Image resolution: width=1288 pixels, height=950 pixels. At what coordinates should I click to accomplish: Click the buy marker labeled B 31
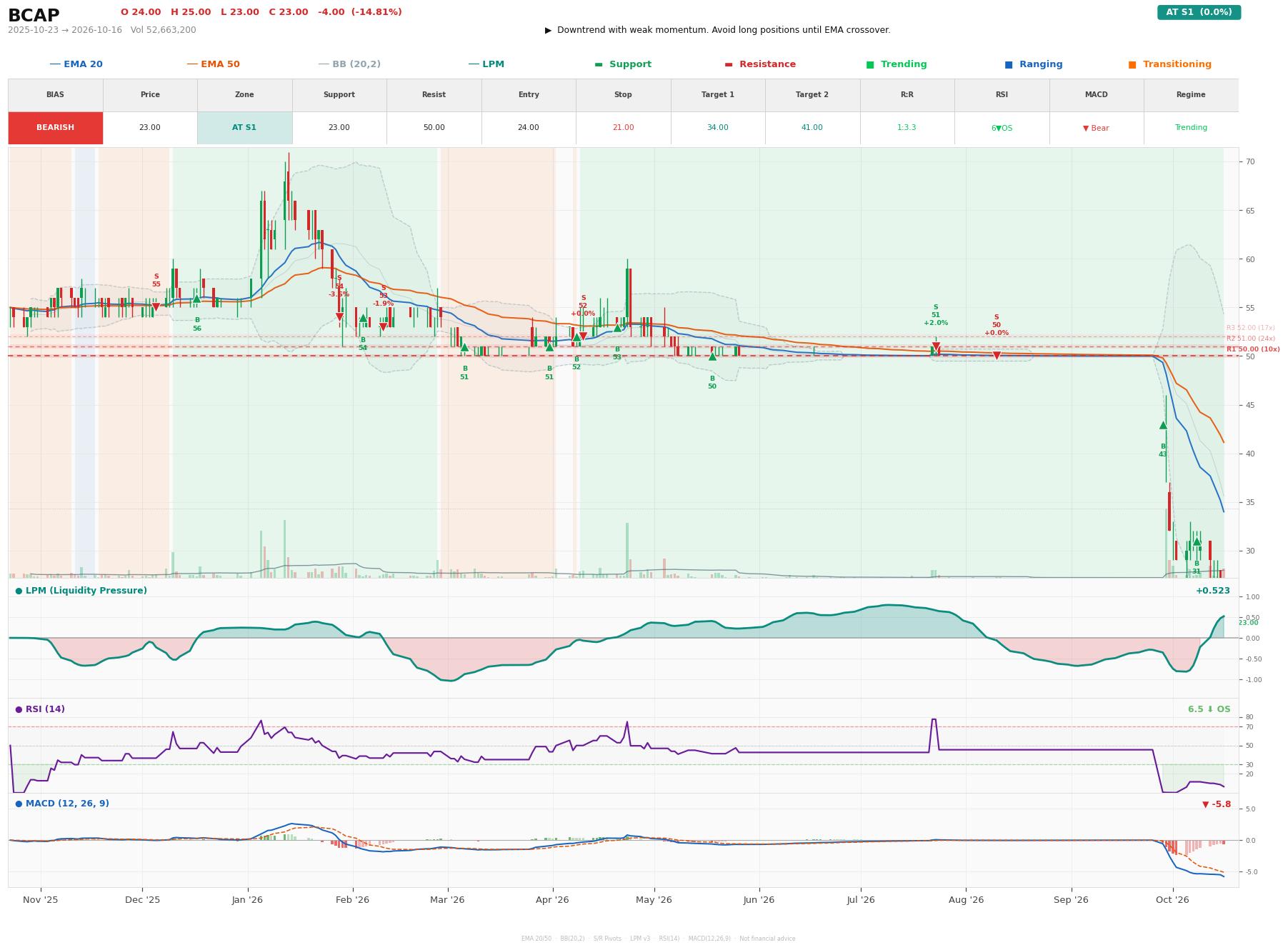tap(1197, 541)
